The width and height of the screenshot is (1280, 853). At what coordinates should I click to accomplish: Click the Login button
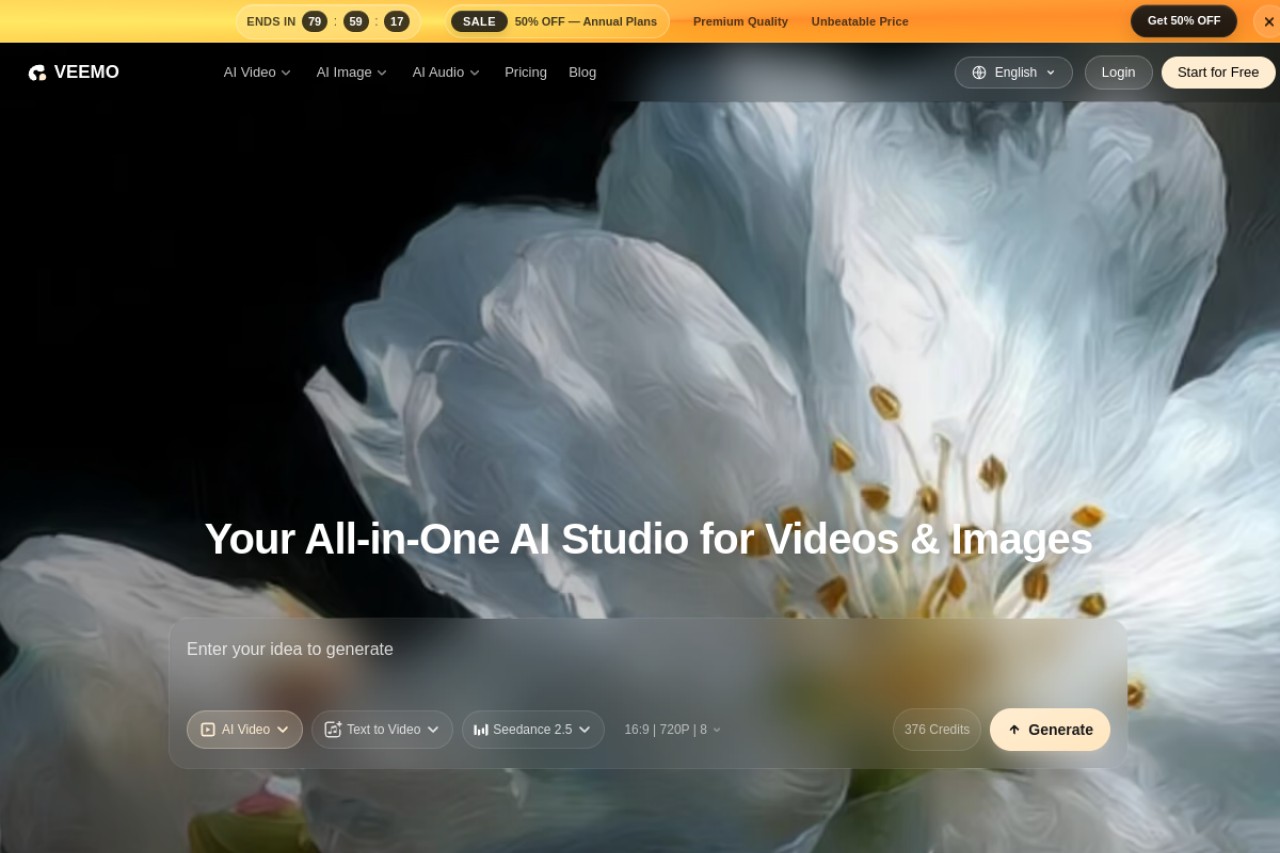click(1118, 72)
